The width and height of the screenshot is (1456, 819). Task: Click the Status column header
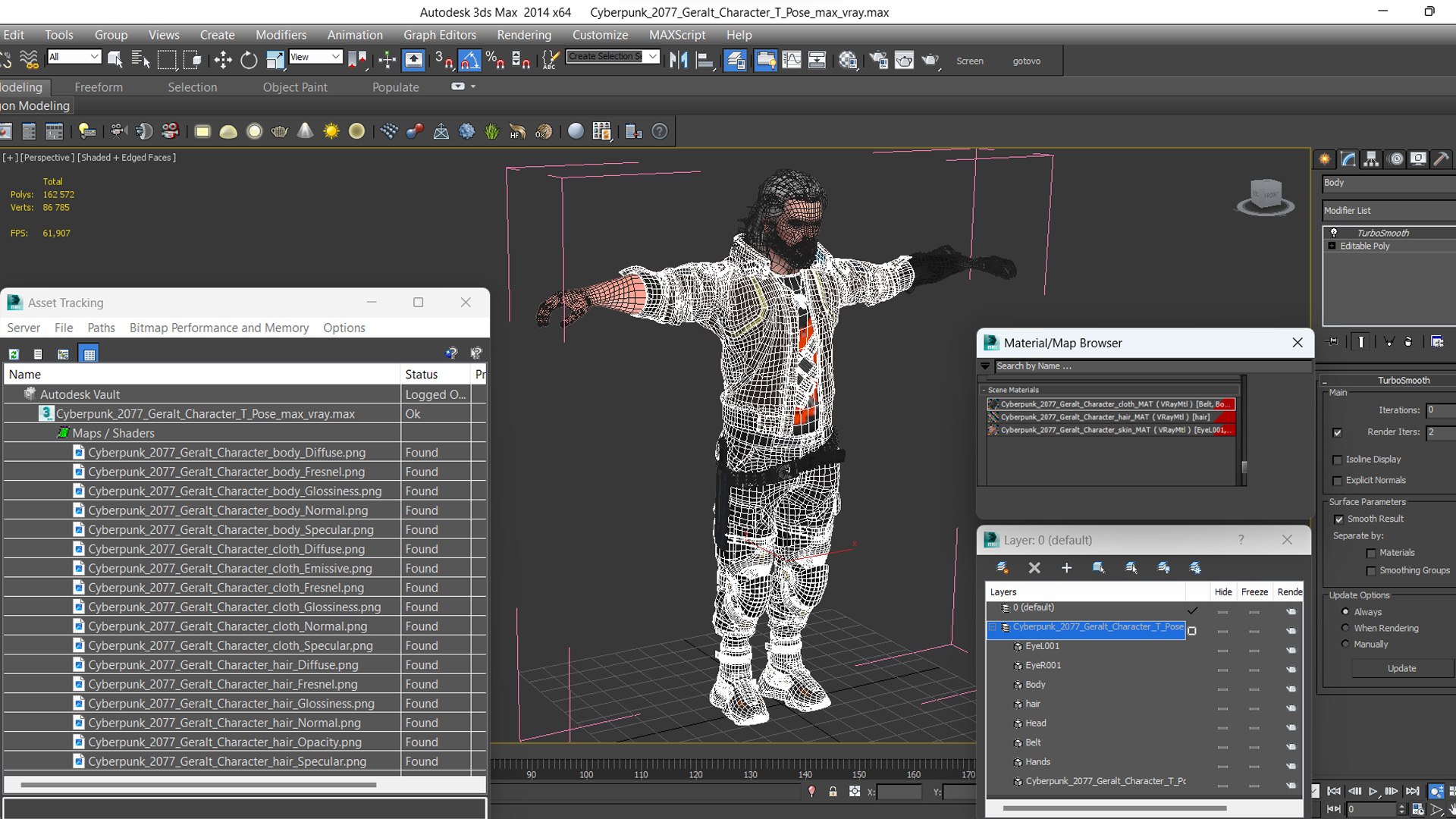pyautogui.click(x=435, y=375)
